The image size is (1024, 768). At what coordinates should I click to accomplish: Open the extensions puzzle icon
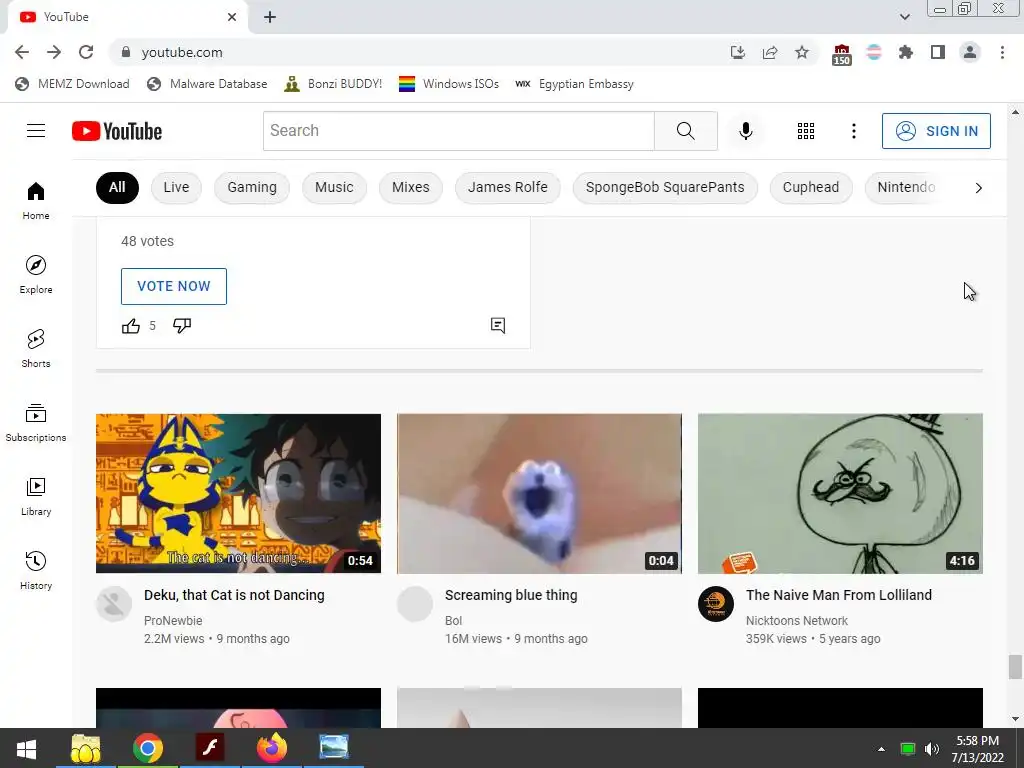(905, 52)
